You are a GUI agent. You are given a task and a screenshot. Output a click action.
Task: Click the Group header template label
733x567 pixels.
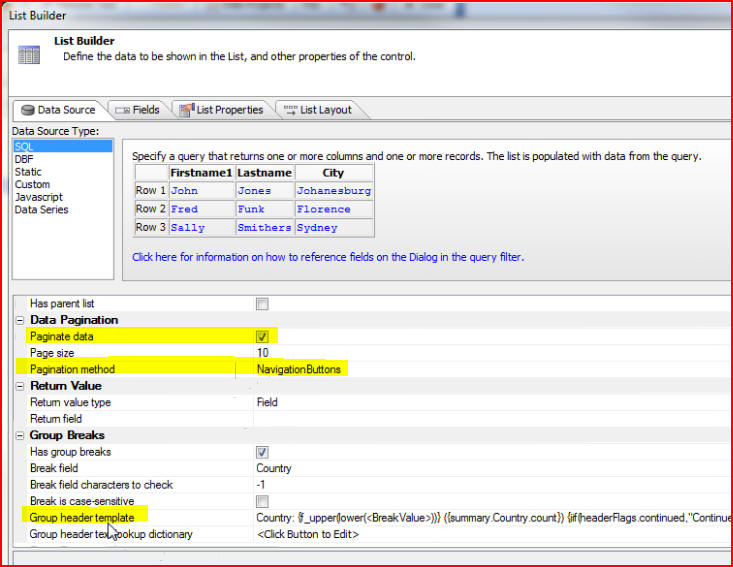coord(82,518)
